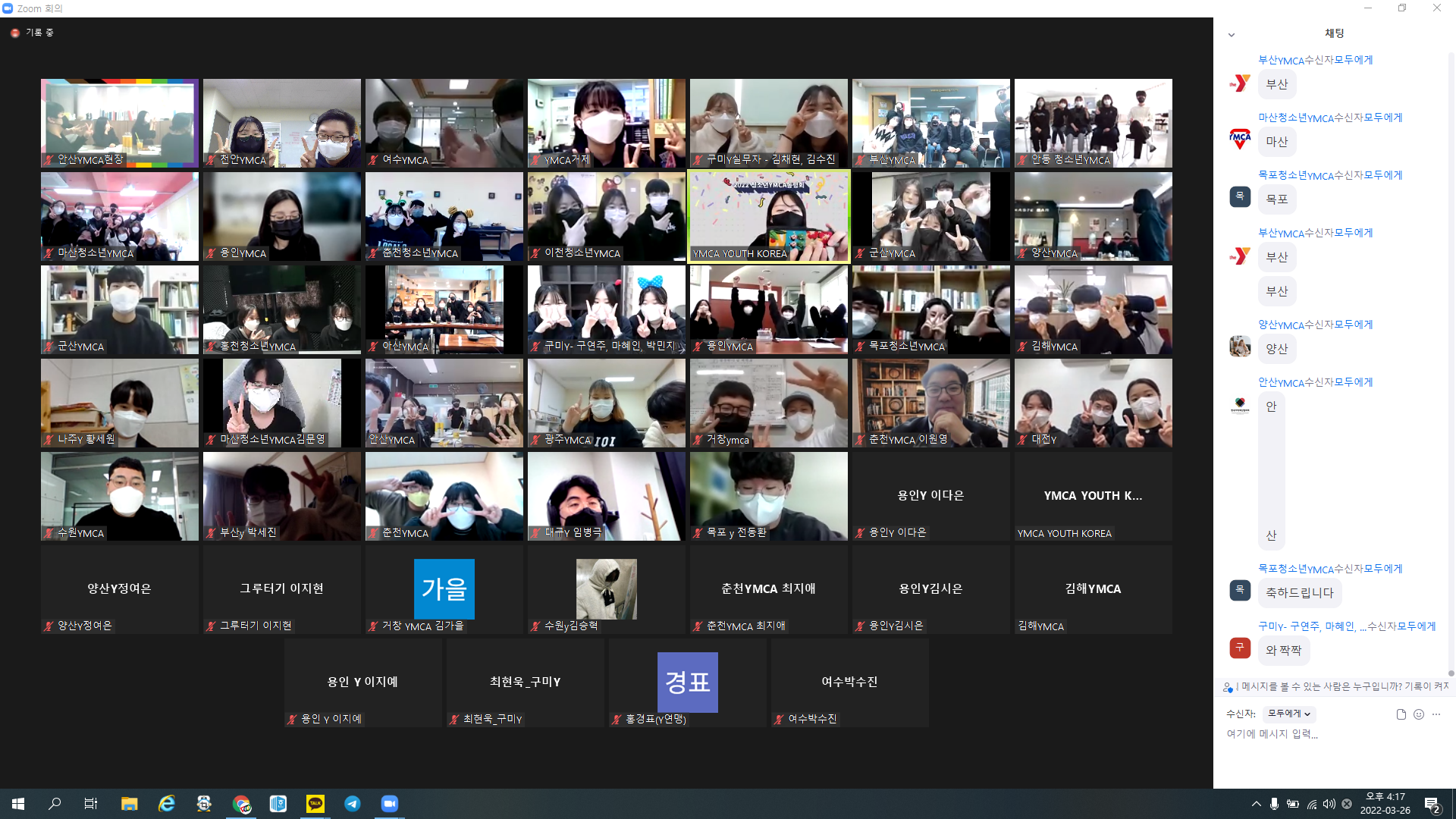The width and height of the screenshot is (1456, 819).
Task: Click muted mic icon on 수원YMCA tile
Action: [x=49, y=533]
